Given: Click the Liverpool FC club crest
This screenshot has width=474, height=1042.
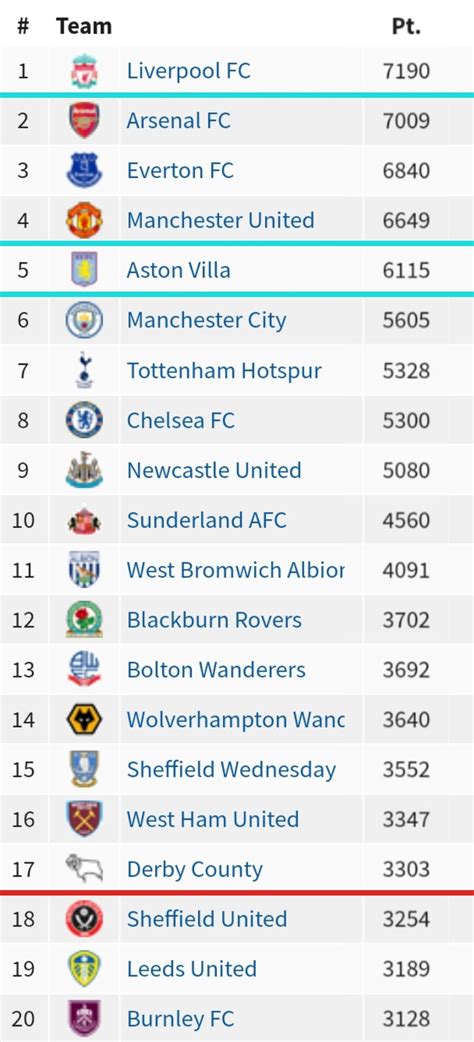Looking at the screenshot, I should (x=84, y=71).
